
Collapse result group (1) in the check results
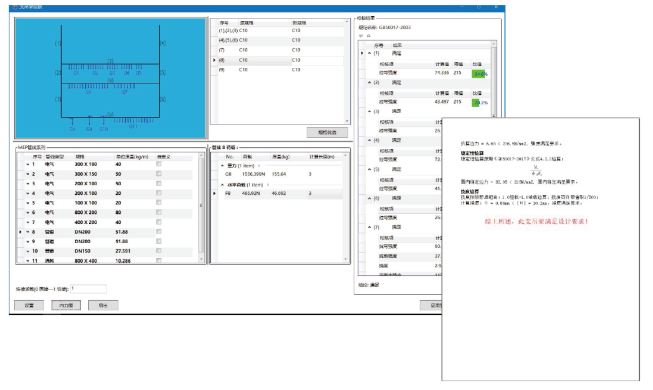pos(369,53)
